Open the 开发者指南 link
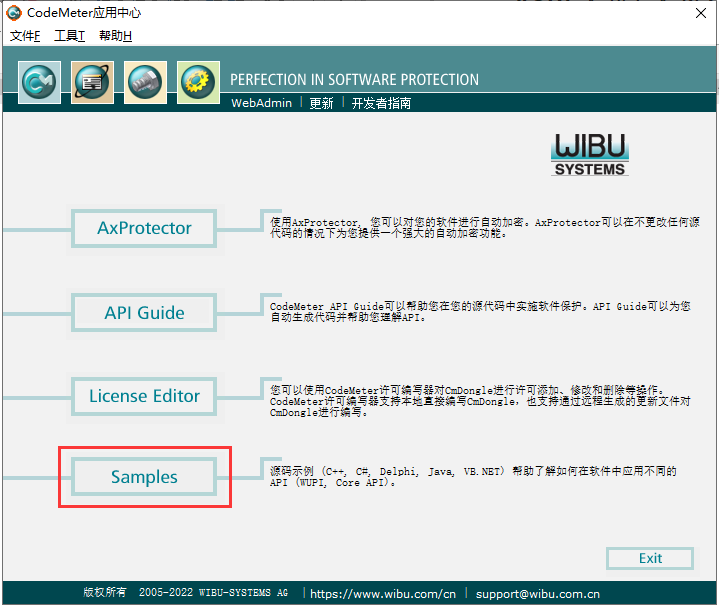The image size is (719, 607). click(x=381, y=103)
